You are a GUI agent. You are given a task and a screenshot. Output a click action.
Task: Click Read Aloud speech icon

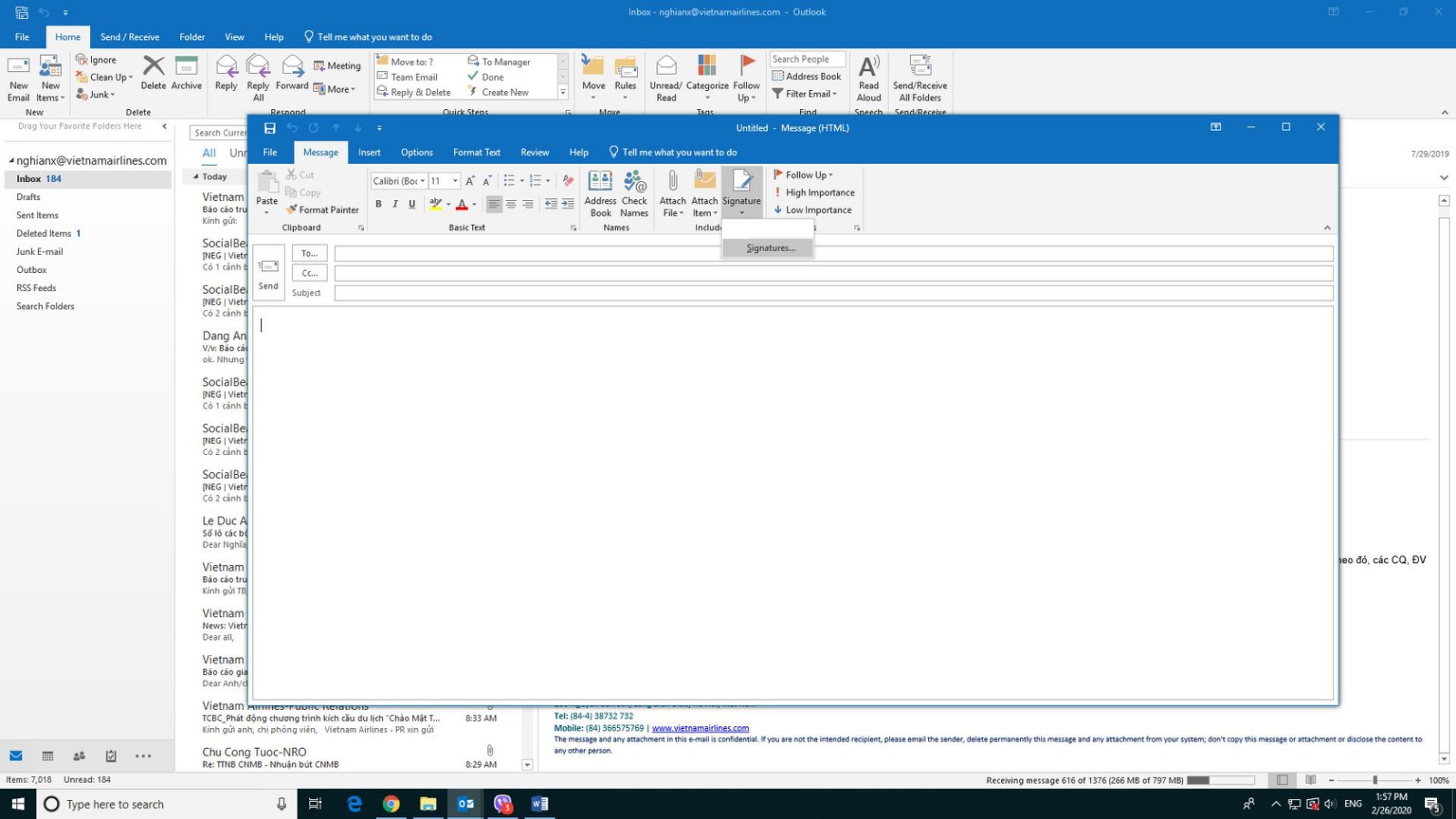tap(869, 78)
